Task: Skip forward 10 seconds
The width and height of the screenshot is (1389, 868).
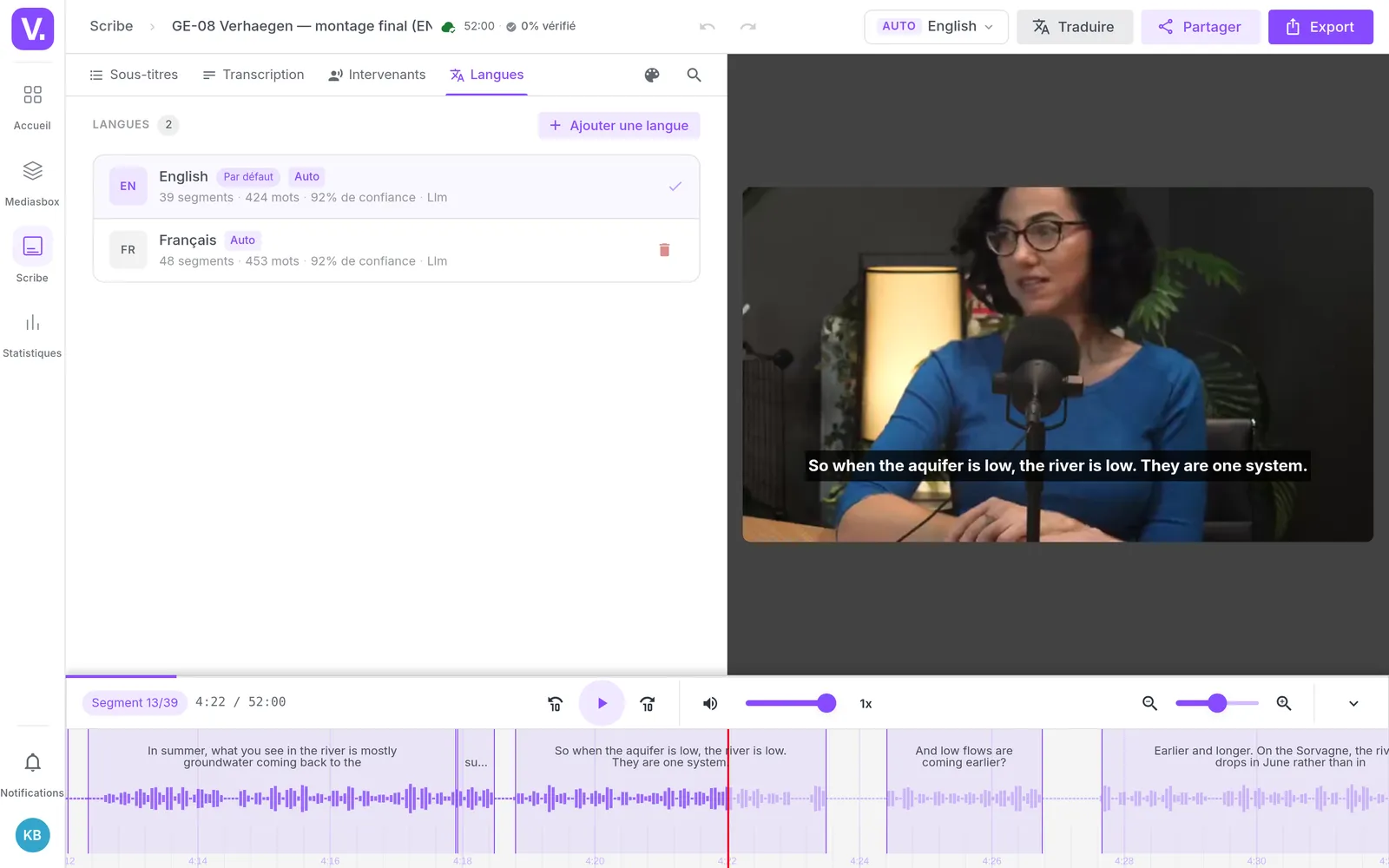Action: pyautogui.click(x=648, y=703)
